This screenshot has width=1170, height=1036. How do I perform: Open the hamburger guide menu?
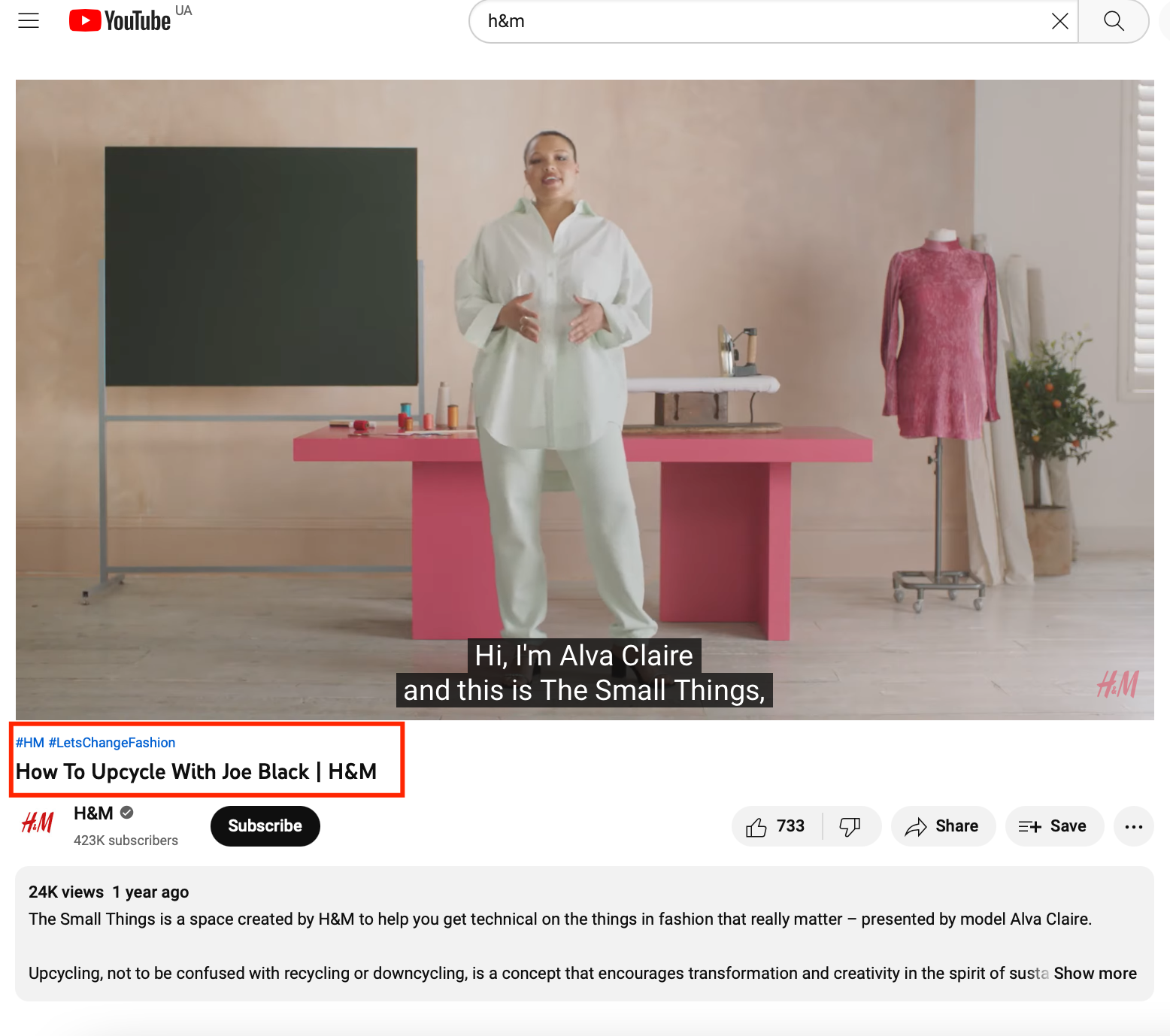point(29,21)
